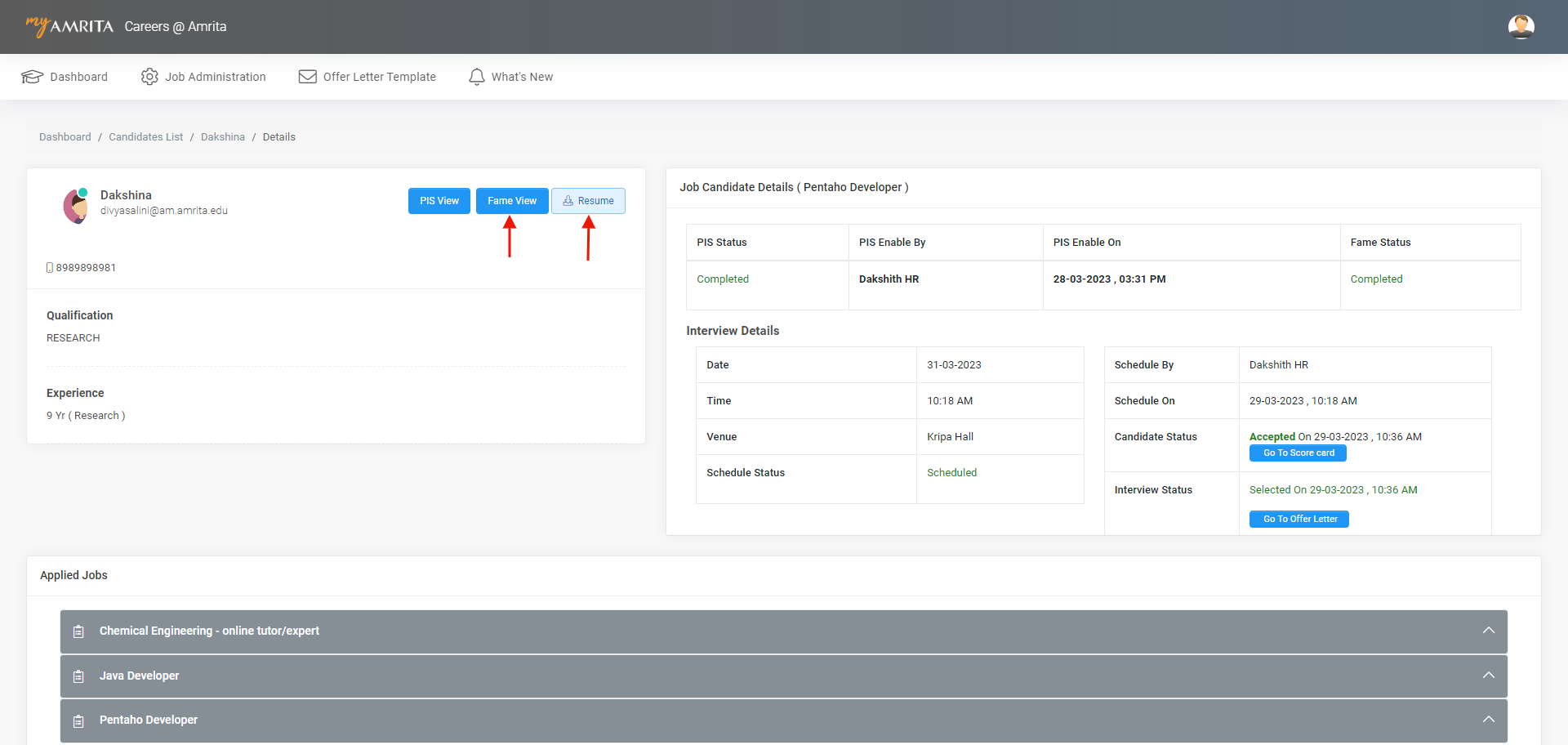Download the candidate's Resume
1568x745 pixels.
(x=588, y=201)
